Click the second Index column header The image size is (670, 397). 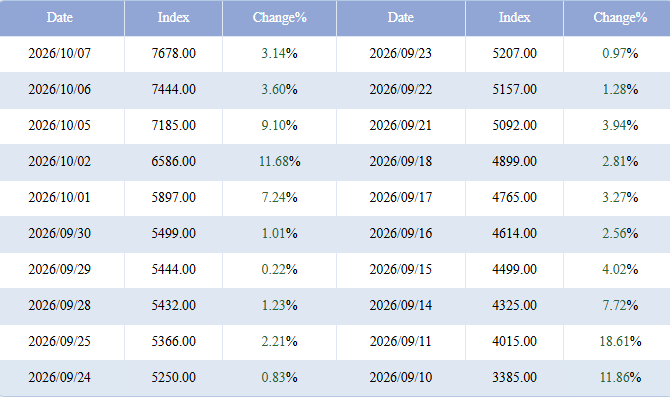click(514, 18)
